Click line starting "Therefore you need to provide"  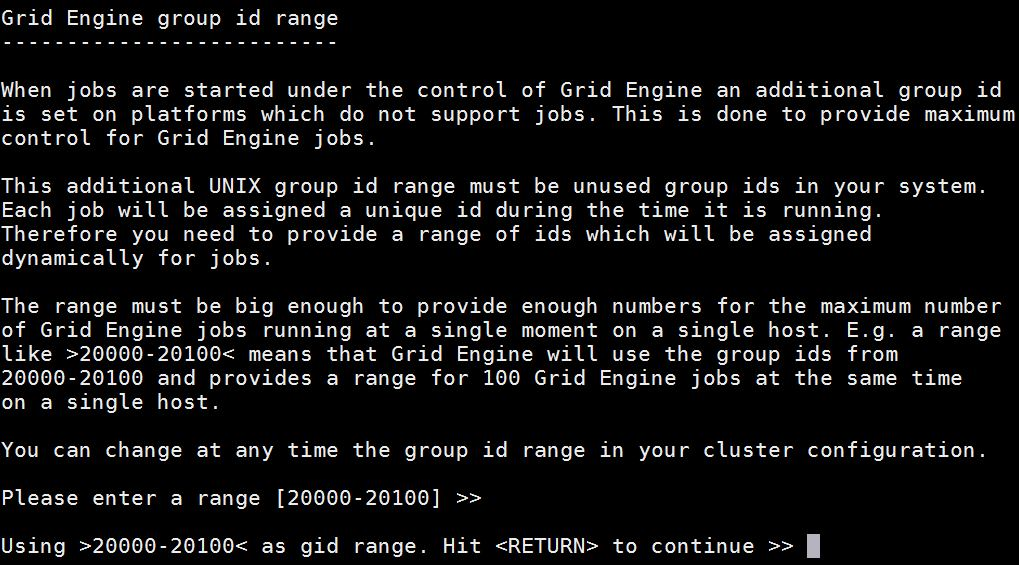point(436,235)
